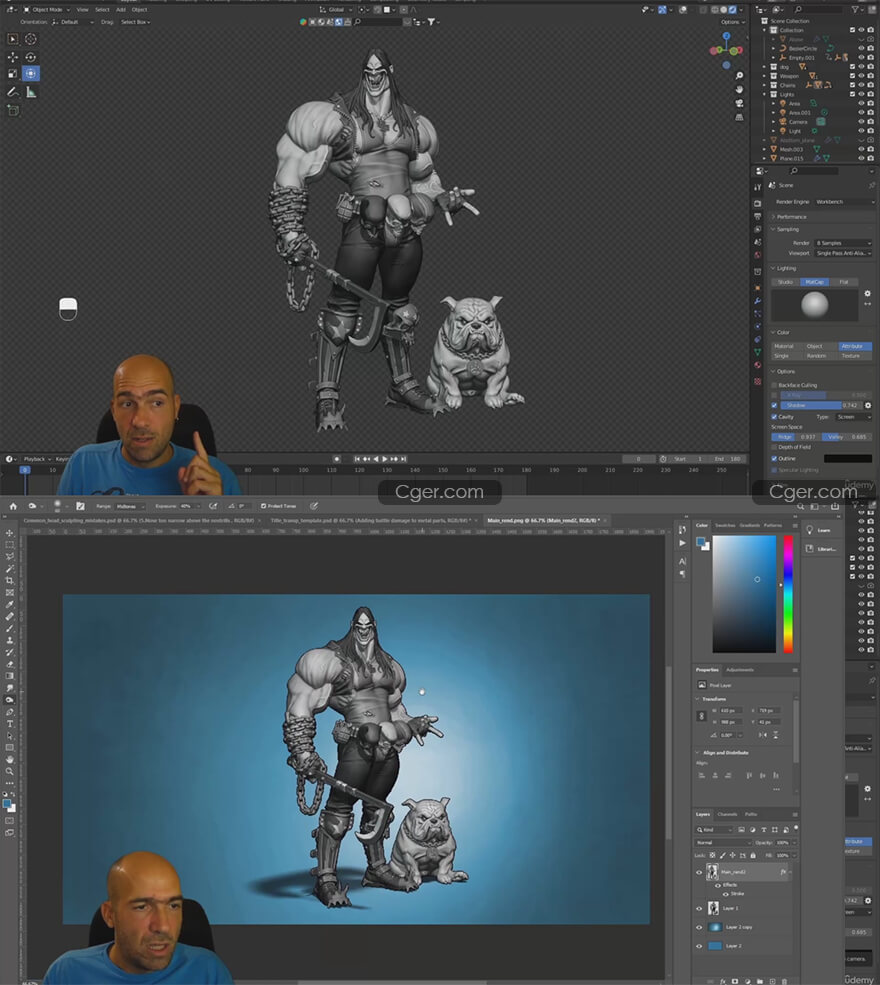Go to Photoshop Home screen icon
880x985 pixels.
(13, 506)
